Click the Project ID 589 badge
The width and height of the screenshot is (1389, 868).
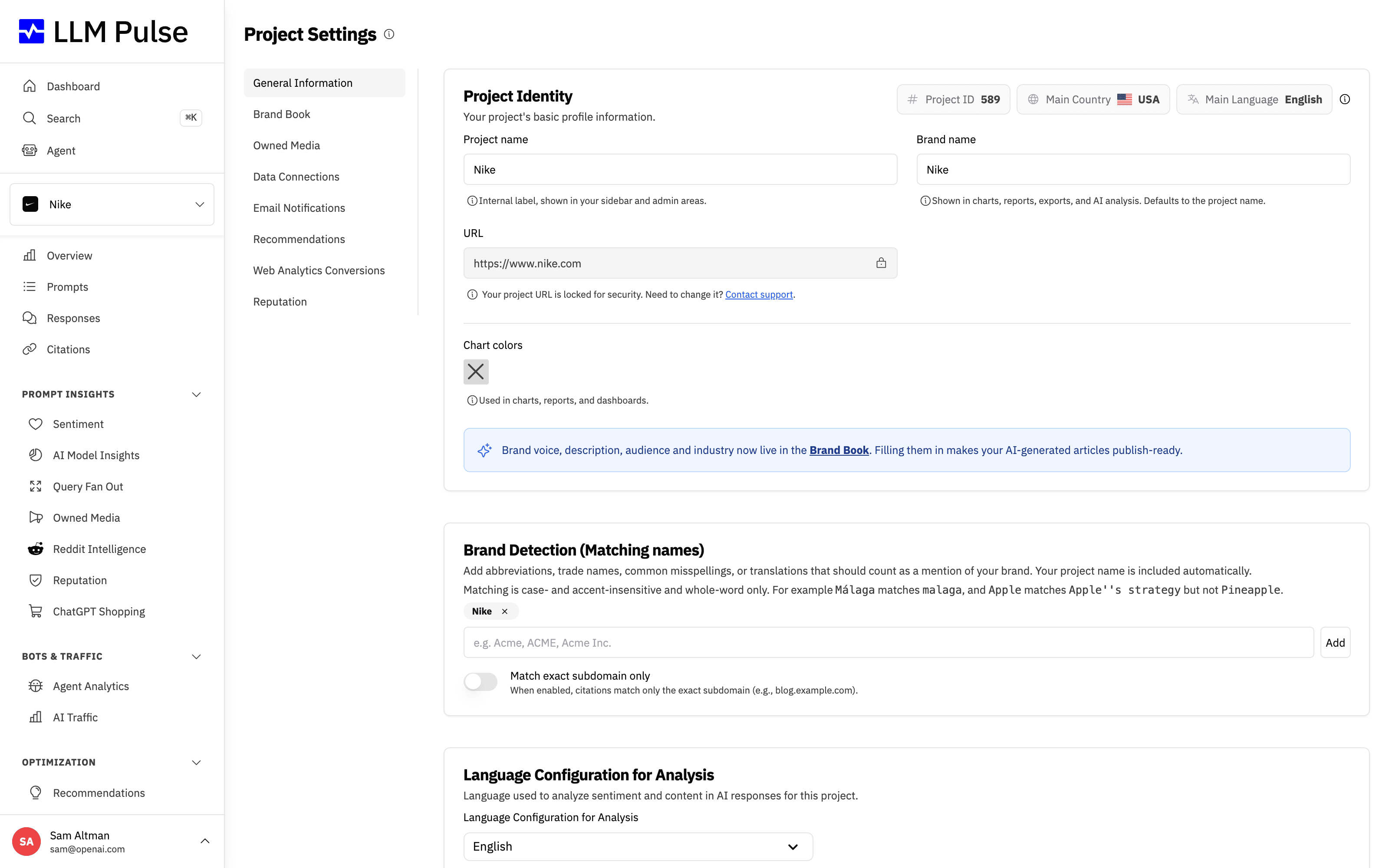[953, 99]
